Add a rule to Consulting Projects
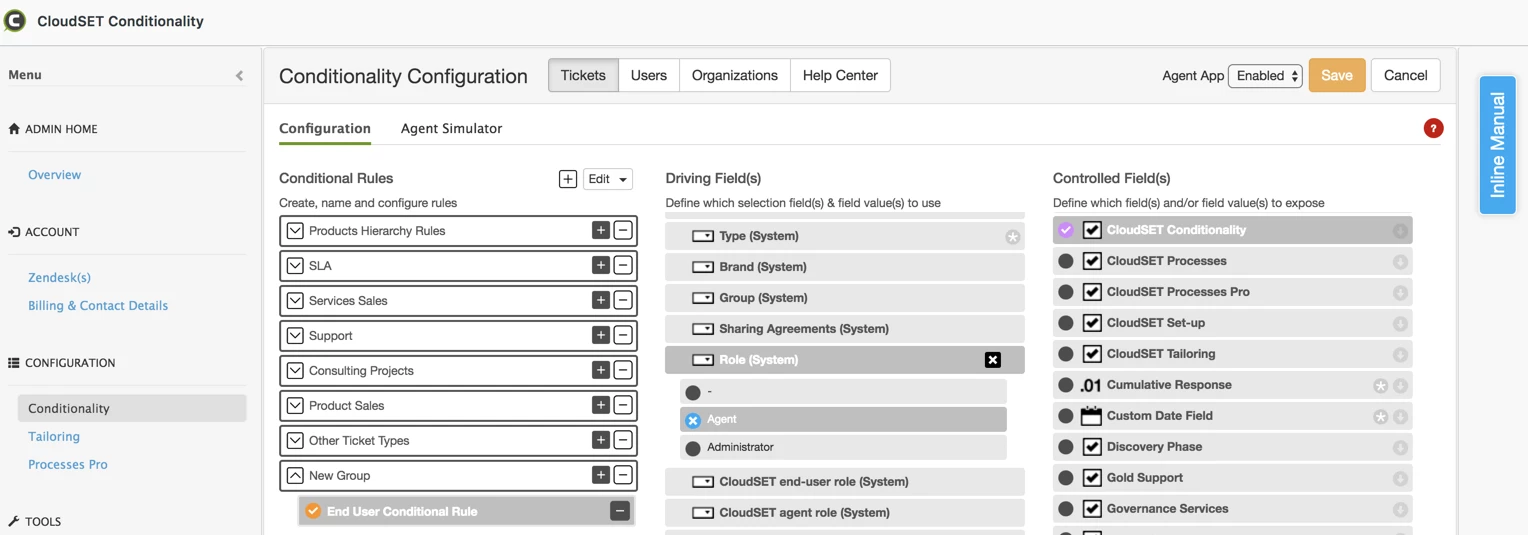 (600, 371)
